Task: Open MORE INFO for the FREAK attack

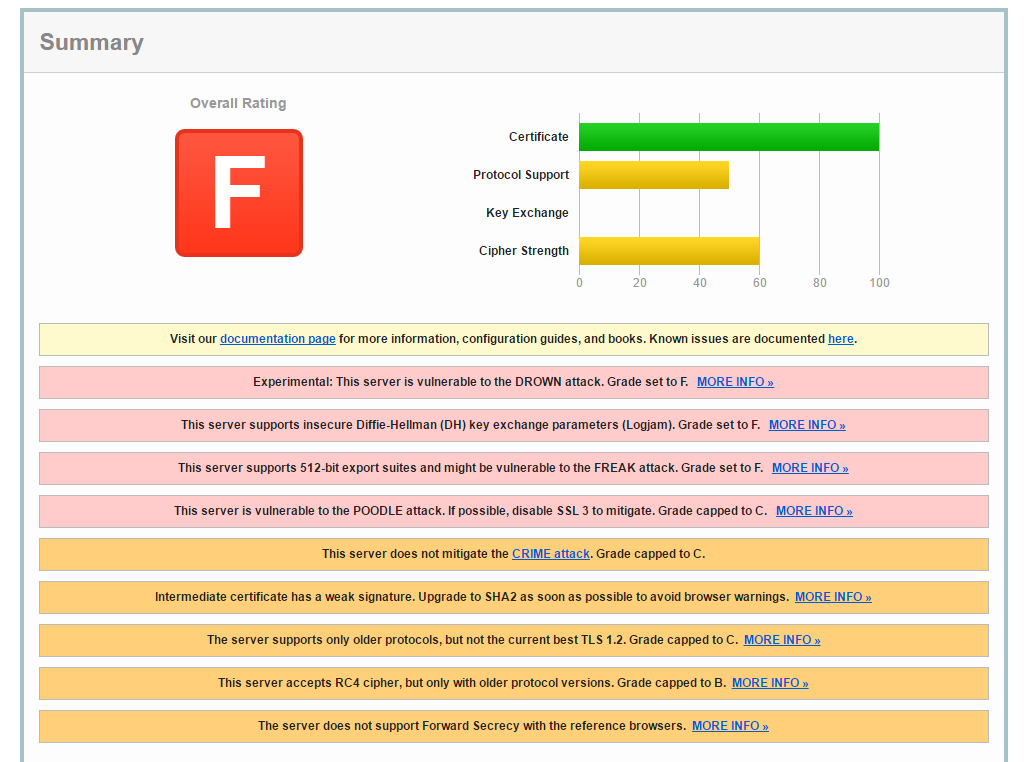Action: point(809,468)
